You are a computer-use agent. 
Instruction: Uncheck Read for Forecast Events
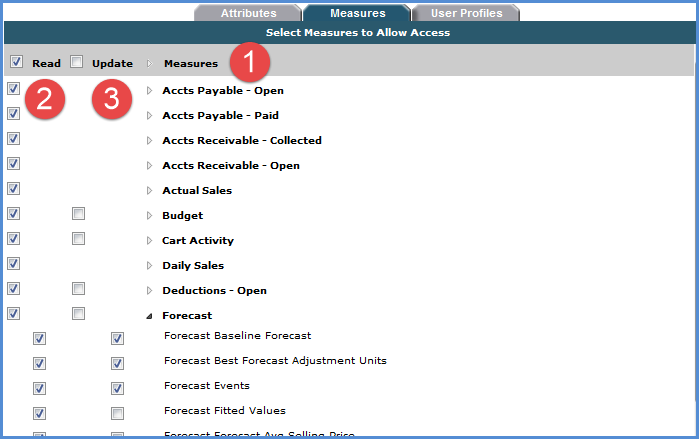[40, 388]
